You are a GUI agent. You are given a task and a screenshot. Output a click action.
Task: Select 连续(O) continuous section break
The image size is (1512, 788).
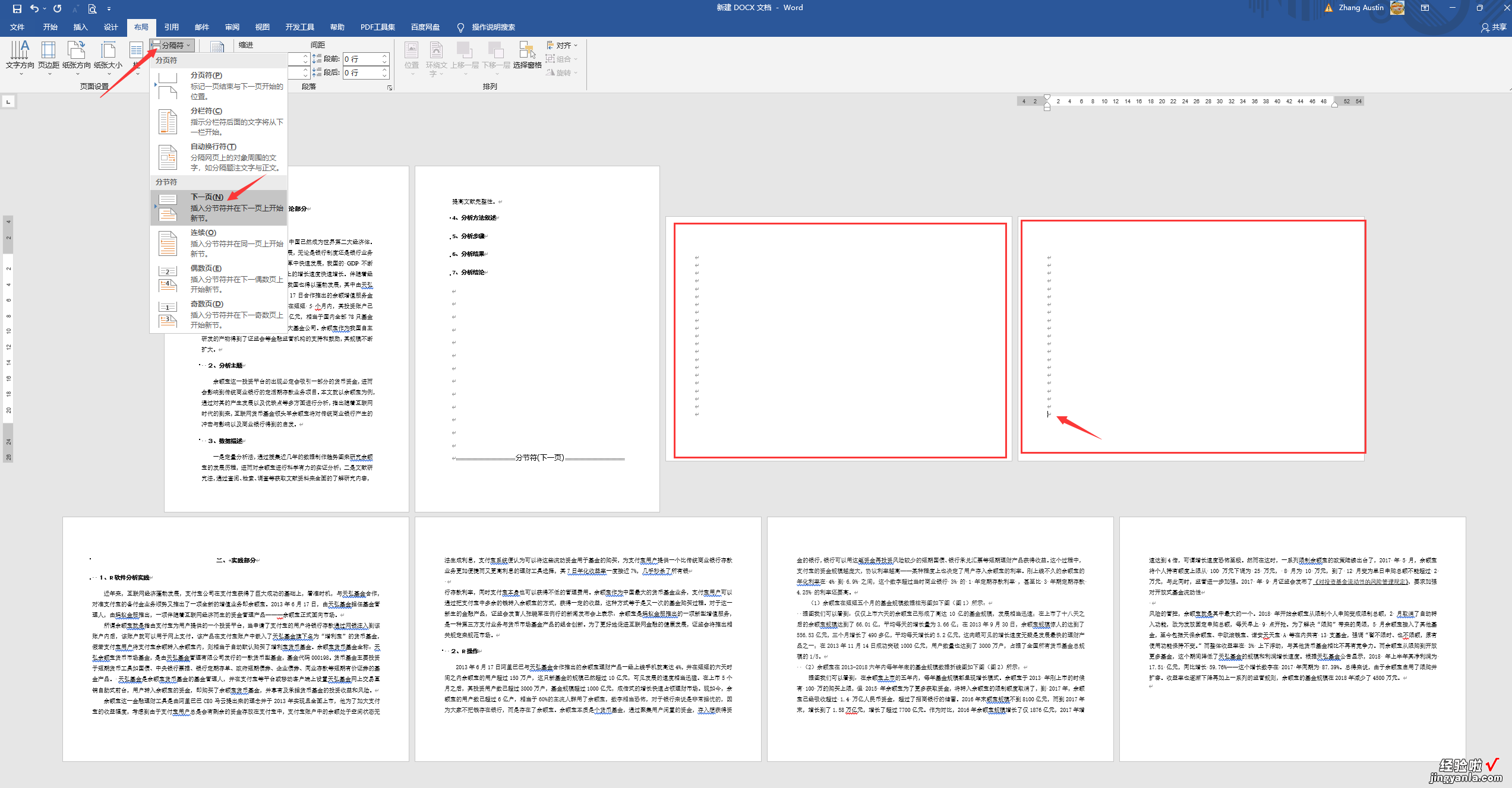pyautogui.click(x=219, y=243)
